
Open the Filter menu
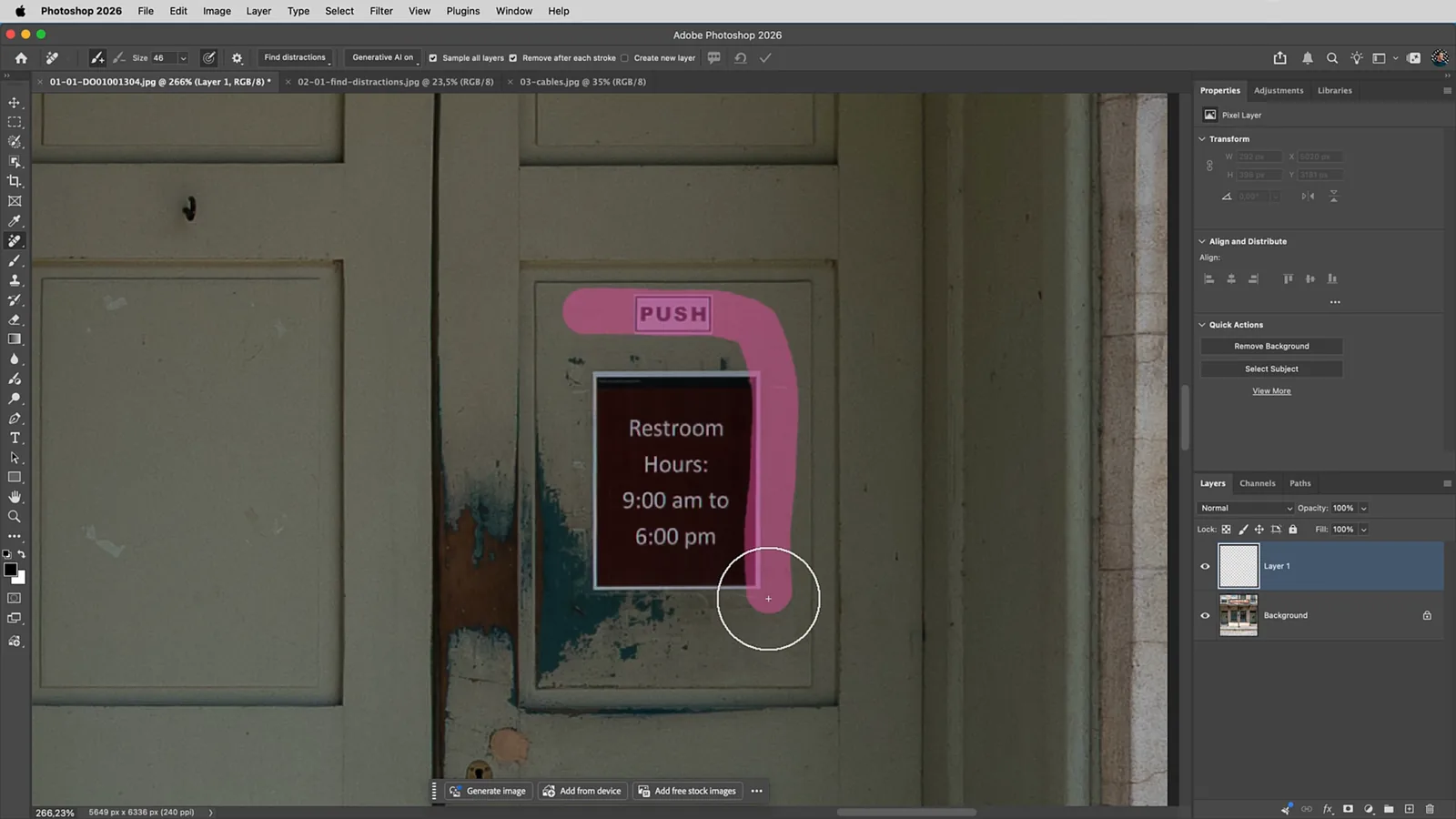(x=381, y=11)
